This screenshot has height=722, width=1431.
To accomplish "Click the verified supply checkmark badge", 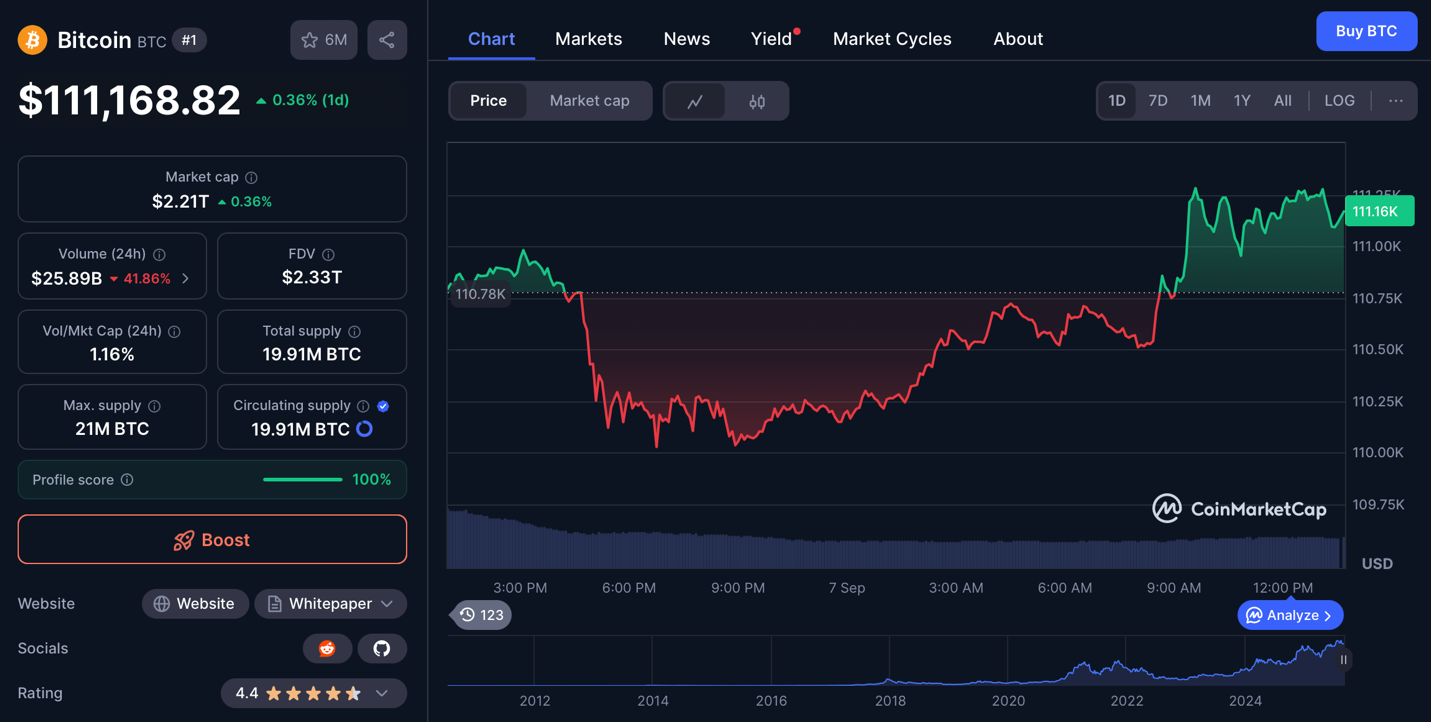I will (x=384, y=406).
